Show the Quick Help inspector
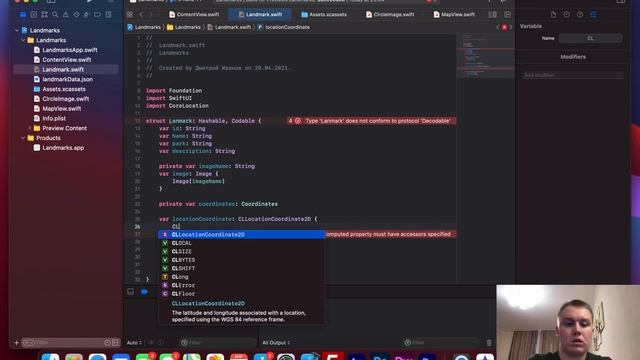The width and height of the screenshot is (640, 360). coord(580,14)
